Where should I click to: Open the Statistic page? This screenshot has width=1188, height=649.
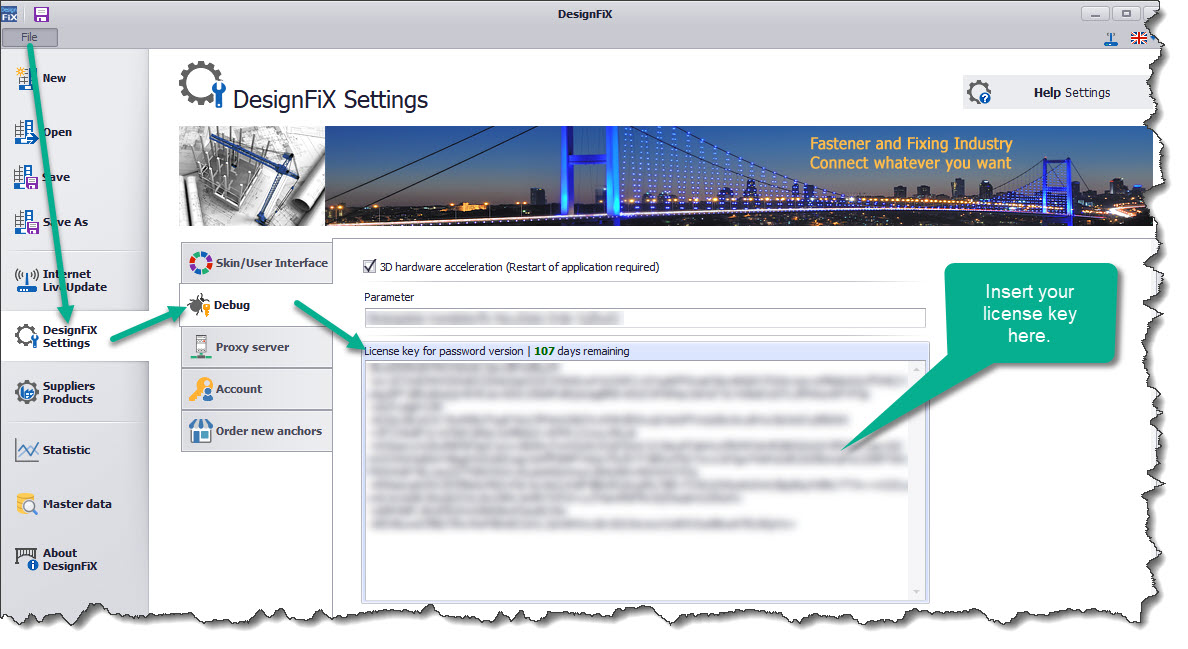pyautogui.click(x=67, y=450)
